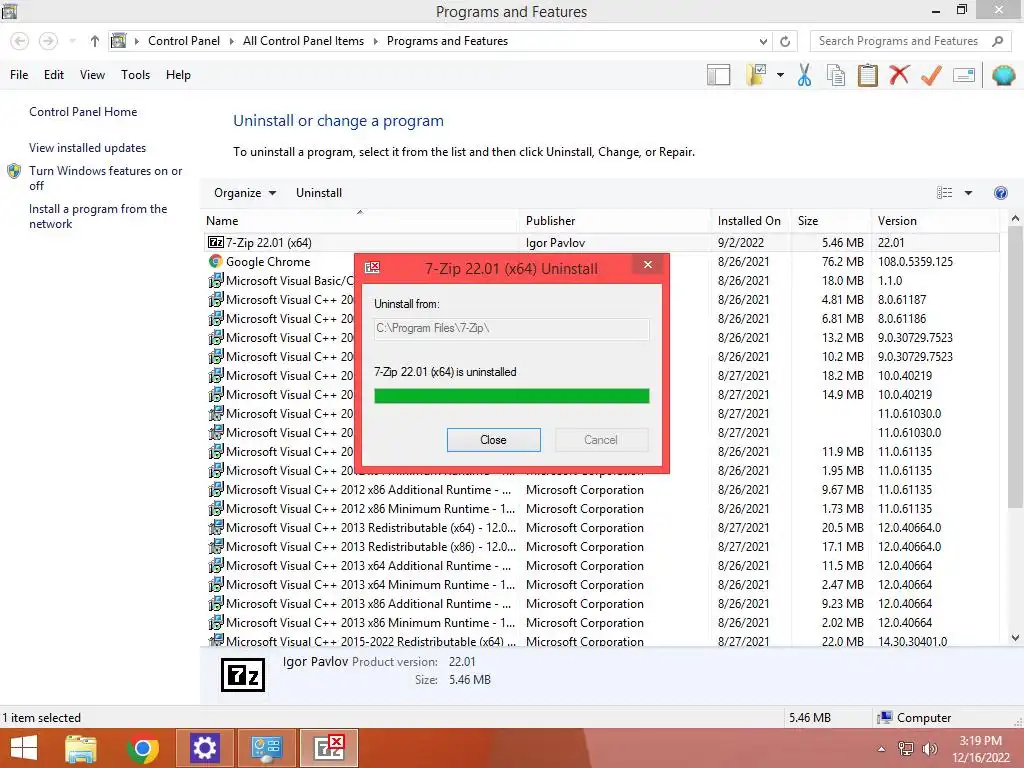This screenshot has height=768, width=1024.
Task: Click the Uninstall command button
Action: [x=319, y=193]
